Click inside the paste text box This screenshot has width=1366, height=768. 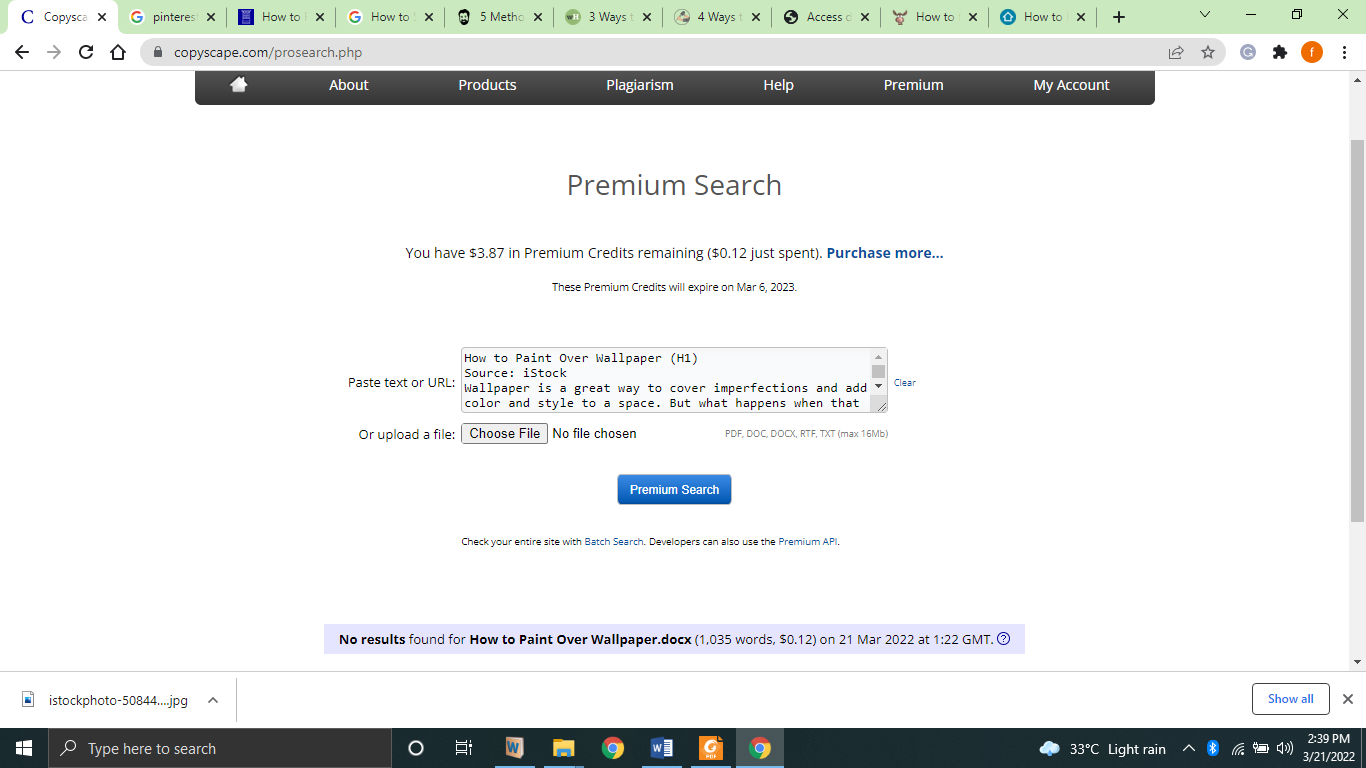665,380
